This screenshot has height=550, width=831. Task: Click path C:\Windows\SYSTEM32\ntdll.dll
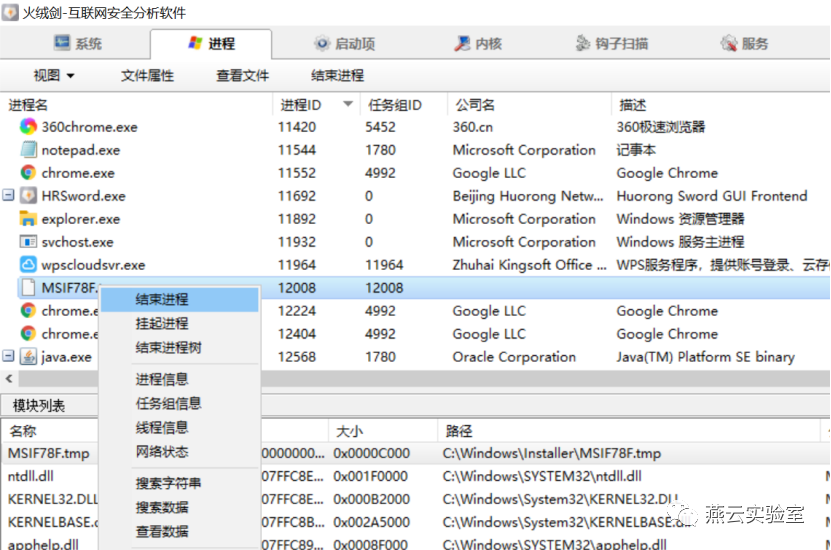(x=542, y=476)
